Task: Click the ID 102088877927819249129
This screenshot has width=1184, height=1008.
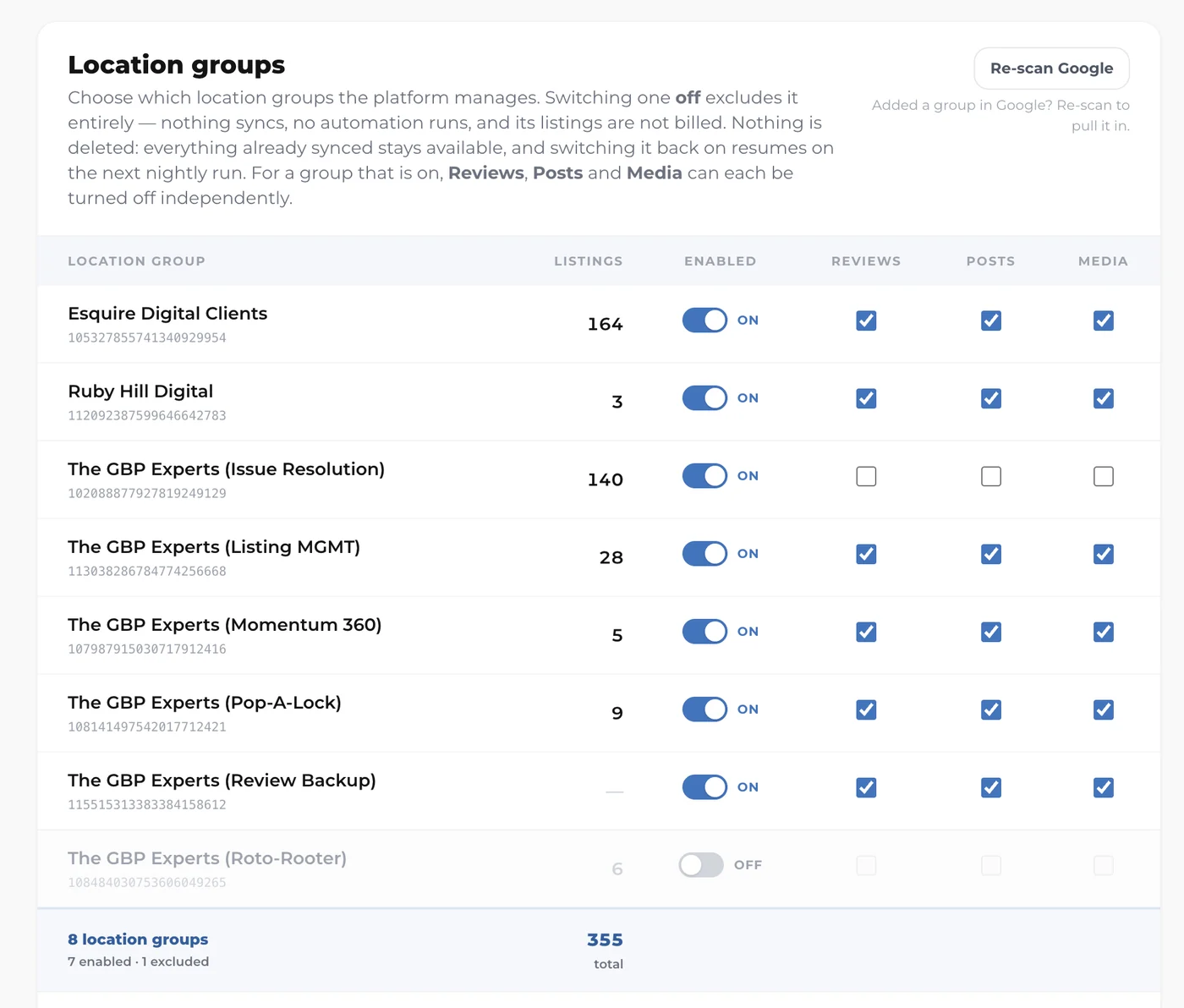Action: pyautogui.click(x=147, y=493)
